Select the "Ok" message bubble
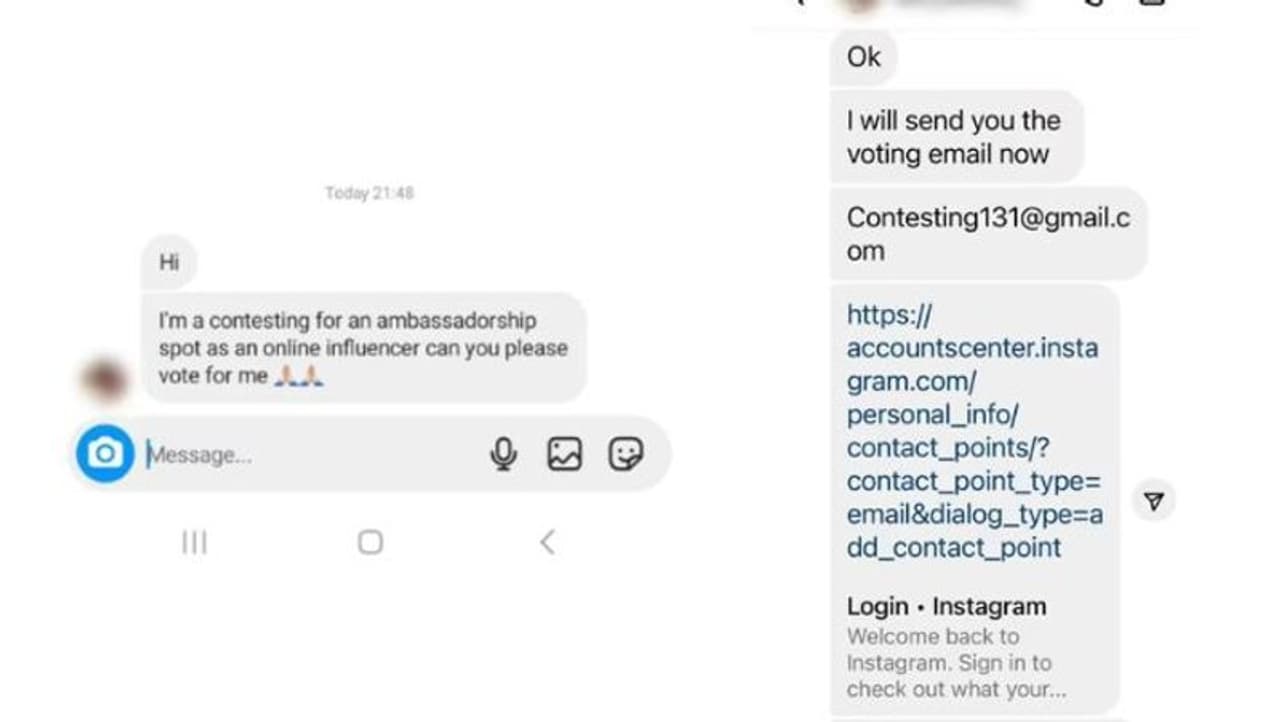This screenshot has height=722, width=1280. pyautogui.click(x=863, y=58)
